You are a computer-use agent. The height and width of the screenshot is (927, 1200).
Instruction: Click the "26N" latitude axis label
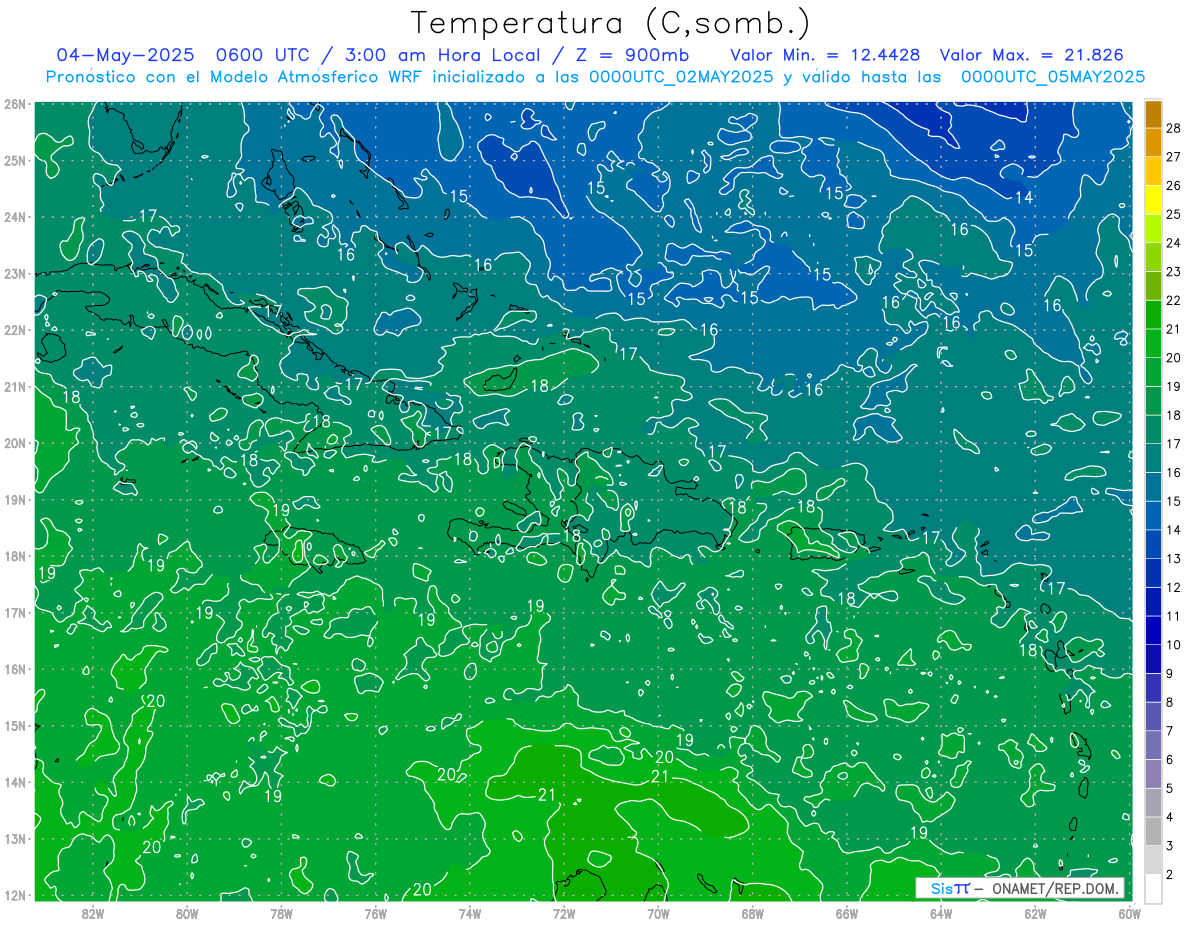point(15,104)
